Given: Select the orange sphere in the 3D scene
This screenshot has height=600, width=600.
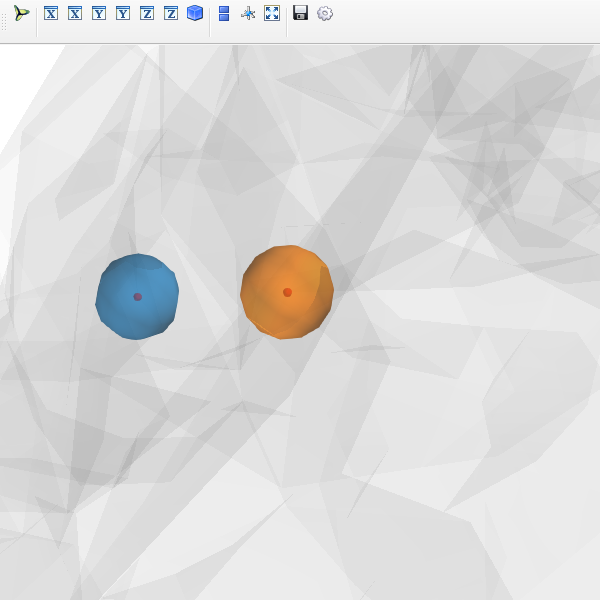Looking at the screenshot, I should point(287,292).
